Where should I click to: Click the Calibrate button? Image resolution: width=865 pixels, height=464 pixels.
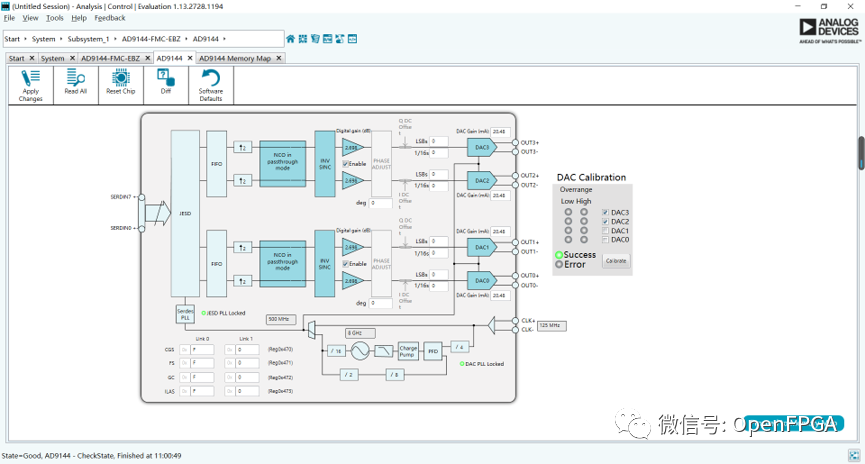point(615,260)
